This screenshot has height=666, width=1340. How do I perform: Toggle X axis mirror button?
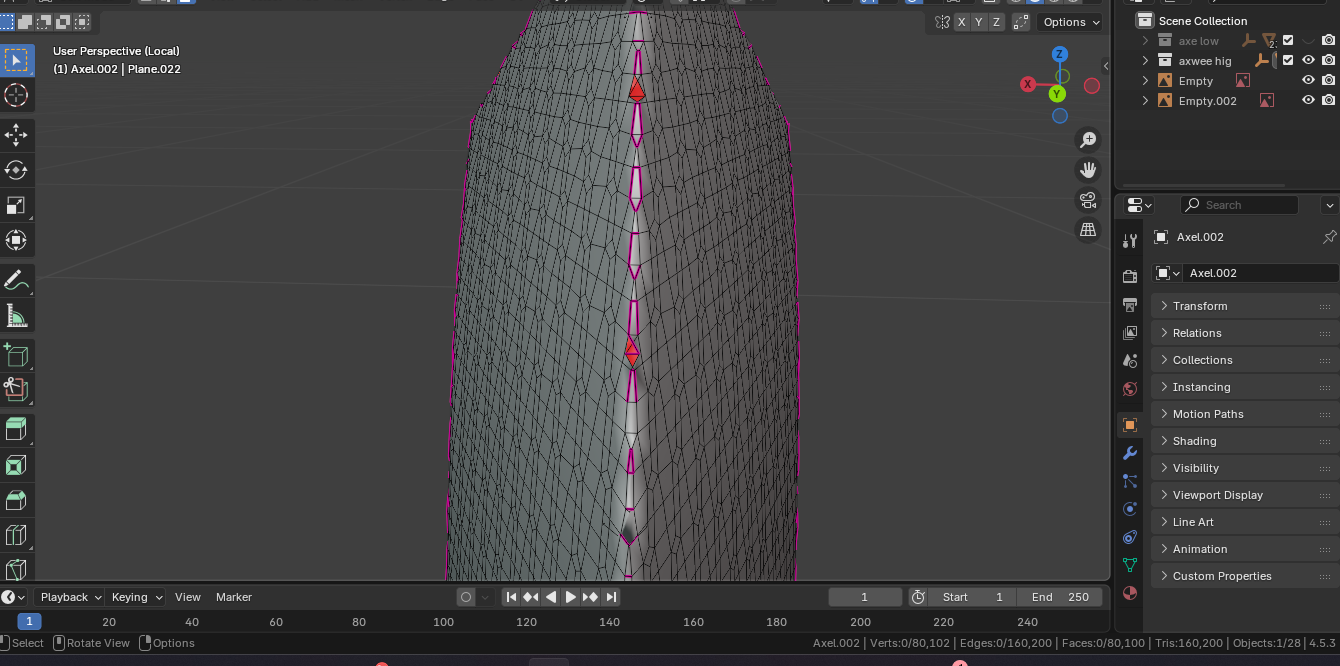point(962,22)
